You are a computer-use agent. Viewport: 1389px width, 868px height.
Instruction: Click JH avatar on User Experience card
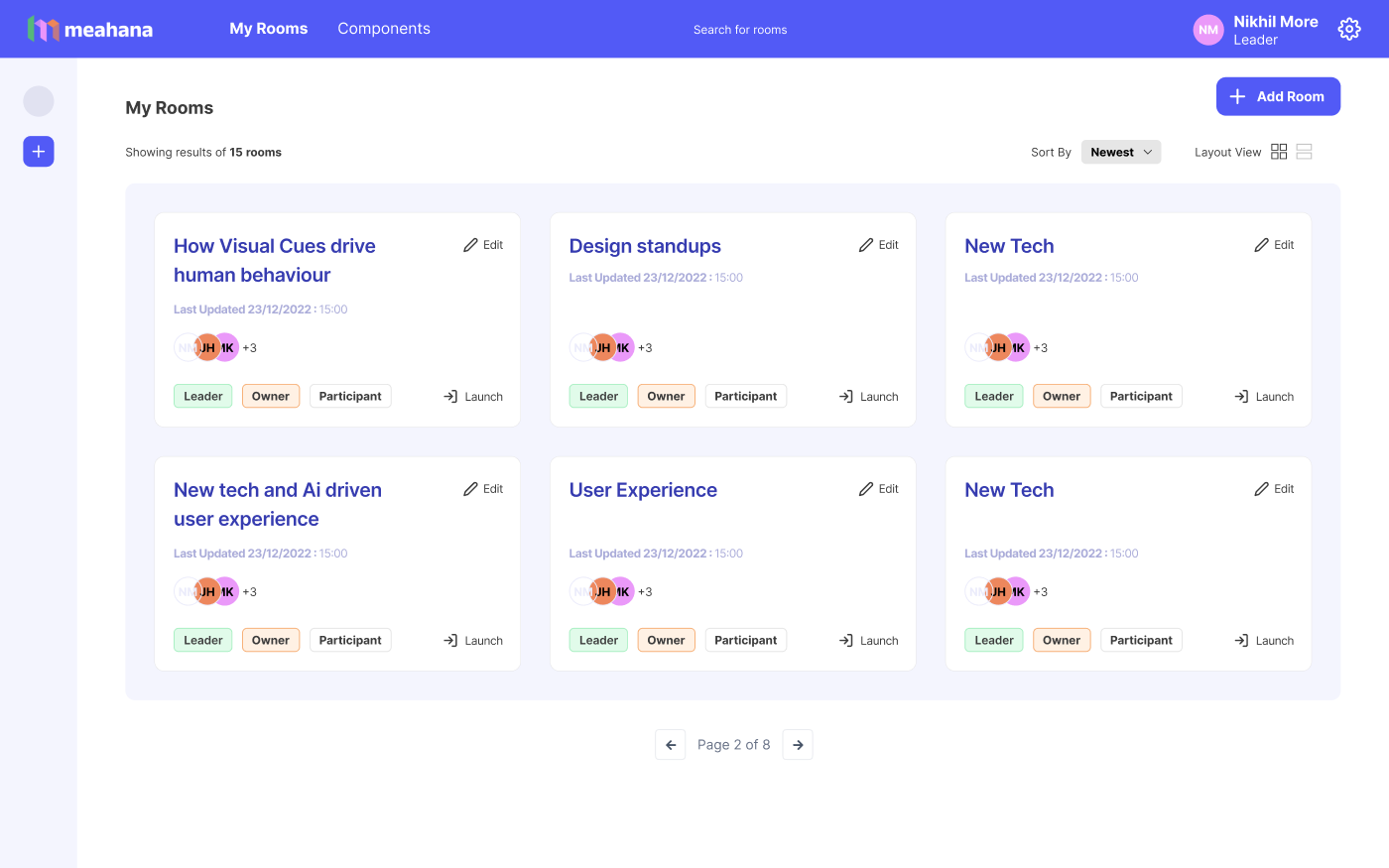tap(602, 591)
